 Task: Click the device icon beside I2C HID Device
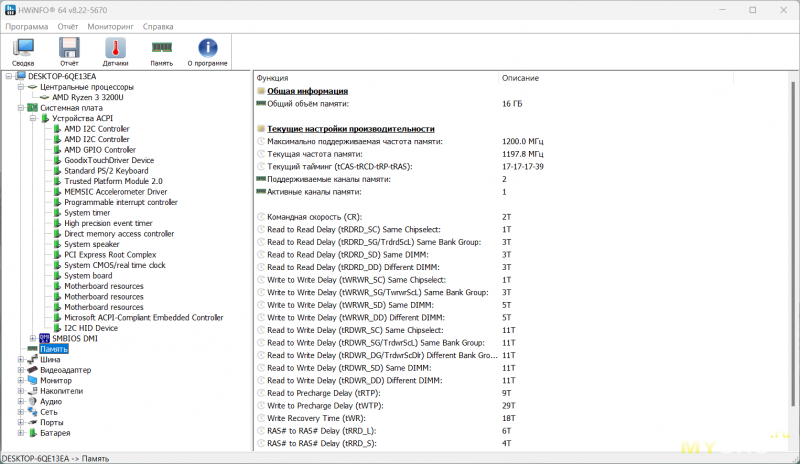57,328
